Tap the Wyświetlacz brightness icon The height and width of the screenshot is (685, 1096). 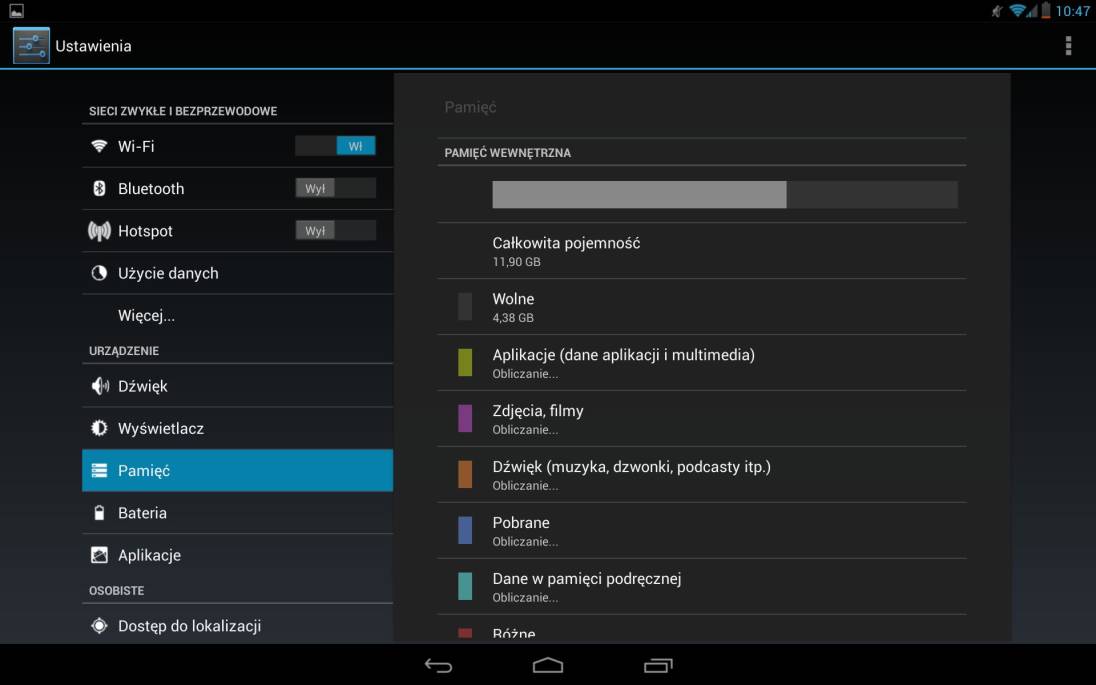tap(99, 428)
